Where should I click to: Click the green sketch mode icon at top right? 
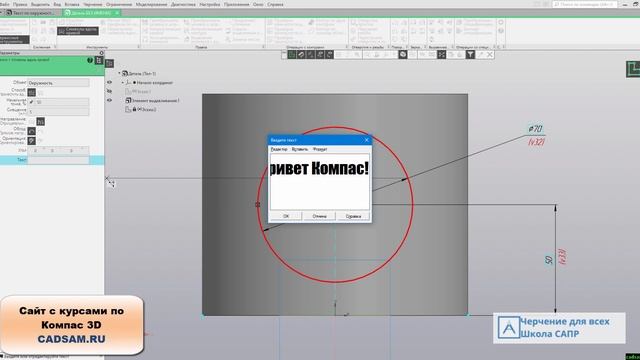click(x=633, y=69)
